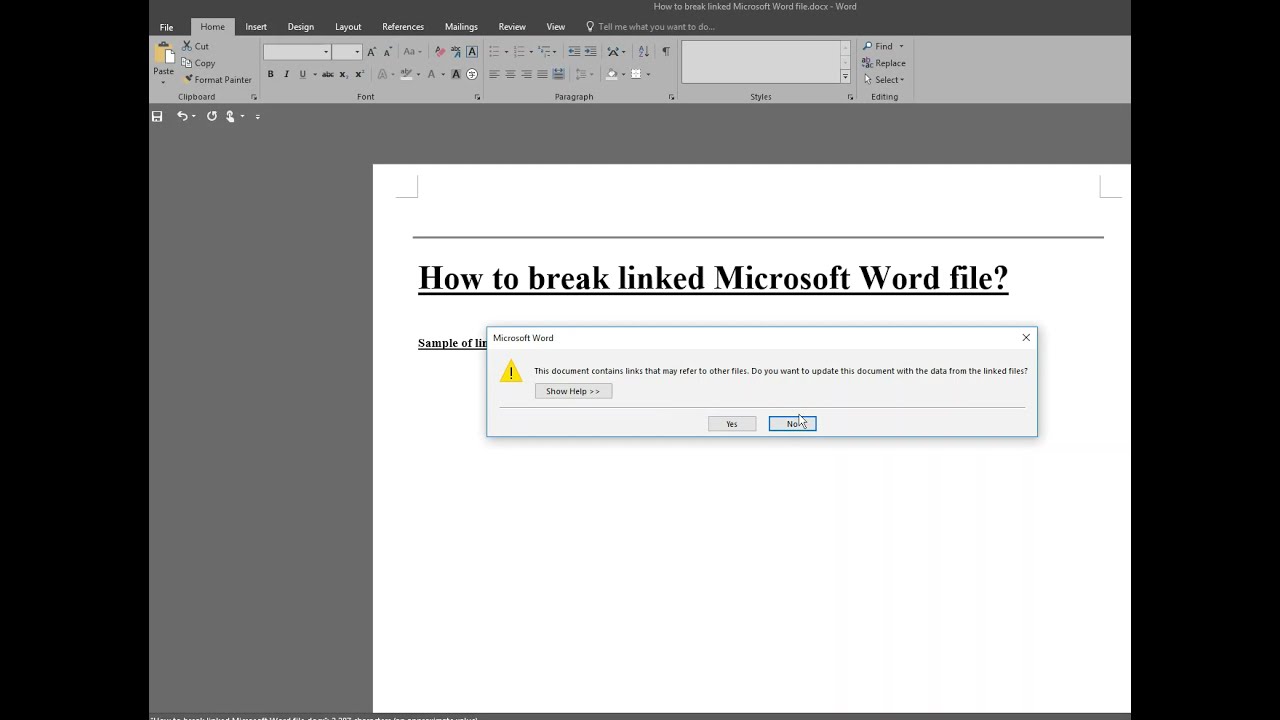Click the Decrease Indent icon
This screenshot has height=720, width=1280.
pos(574,51)
